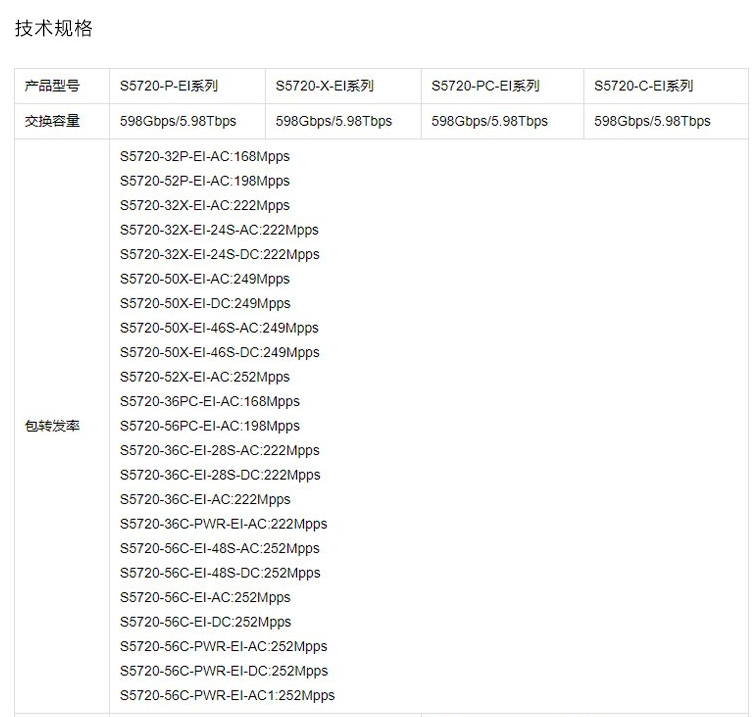Select line S5720-56C-PWR-EI-AC1:252Mpps
This screenshot has width=755, height=717.
pyautogui.click(x=227, y=695)
